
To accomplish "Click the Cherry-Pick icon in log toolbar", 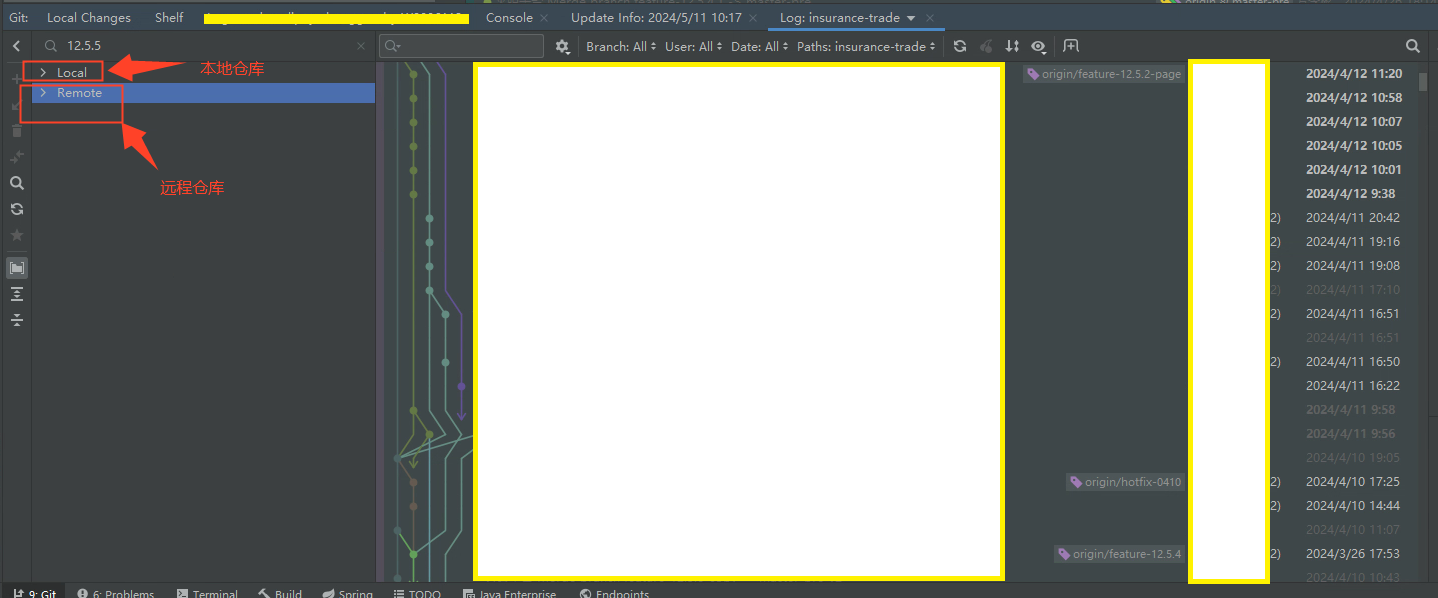I will pos(986,46).
